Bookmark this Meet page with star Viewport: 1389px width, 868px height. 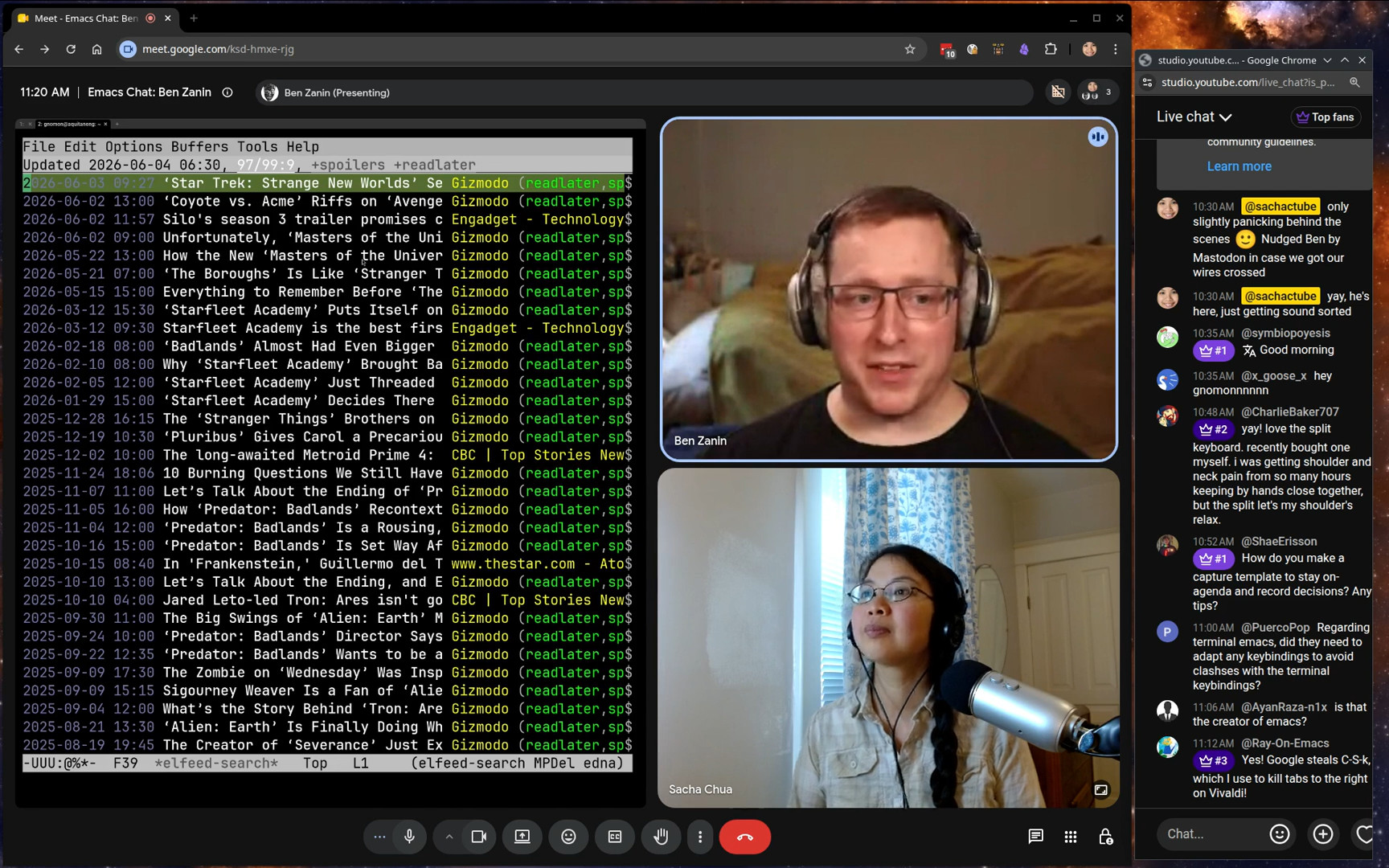click(x=910, y=49)
